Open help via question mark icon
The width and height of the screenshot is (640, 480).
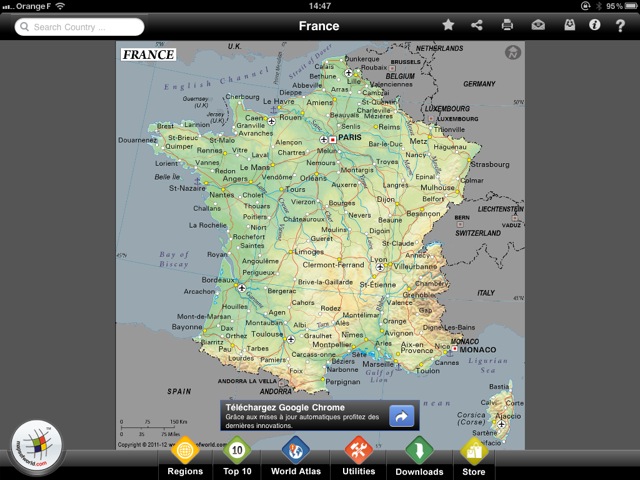[621, 25]
